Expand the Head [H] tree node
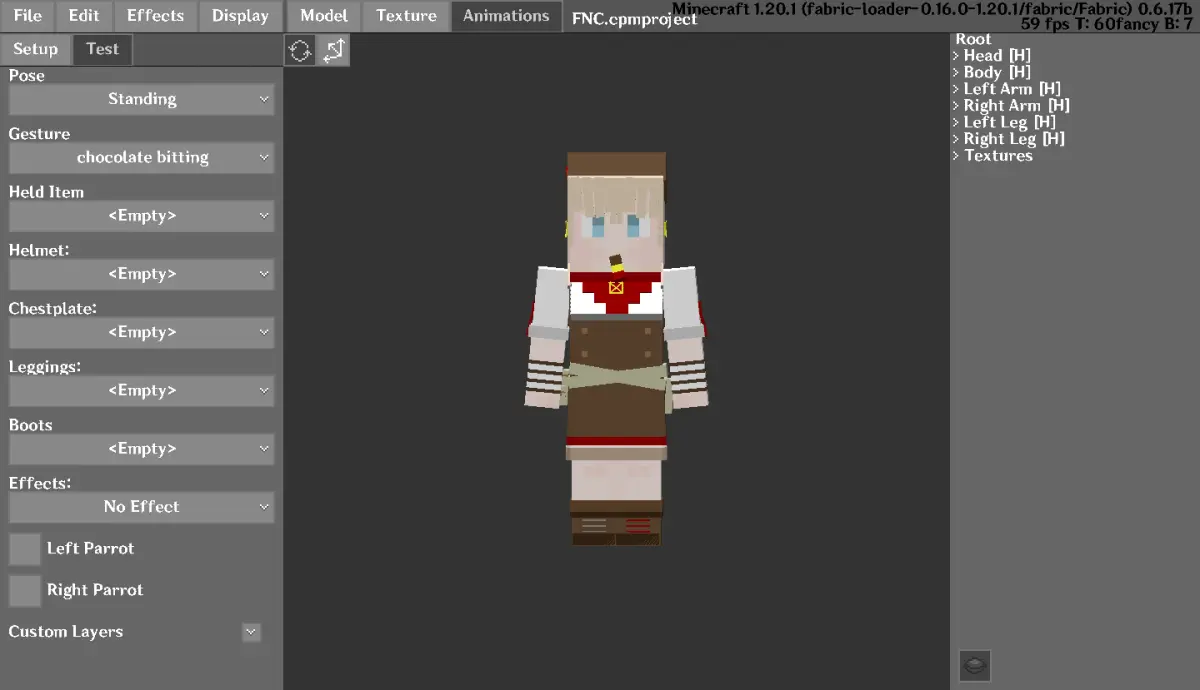The width and height of the screenshot is (1200, 690). [x=956, y=56]
